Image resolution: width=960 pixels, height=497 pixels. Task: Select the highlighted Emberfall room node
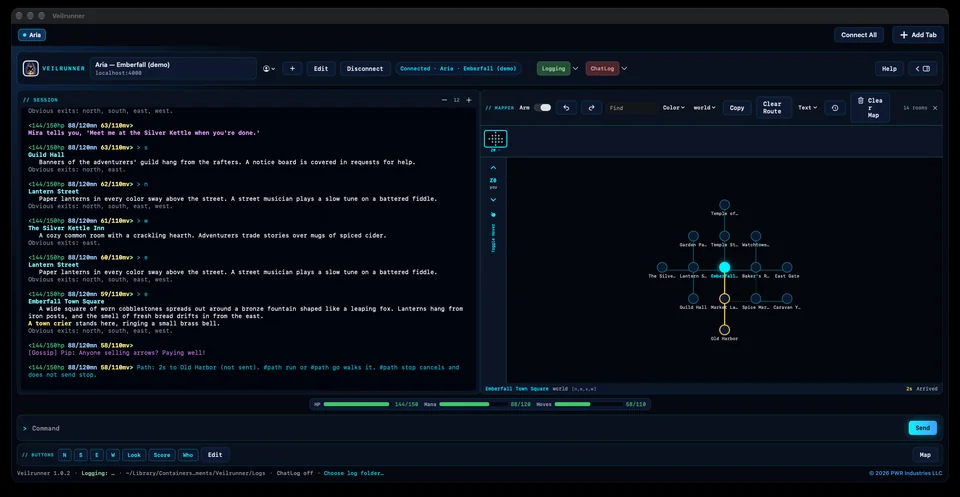click(x=724, y=267)
